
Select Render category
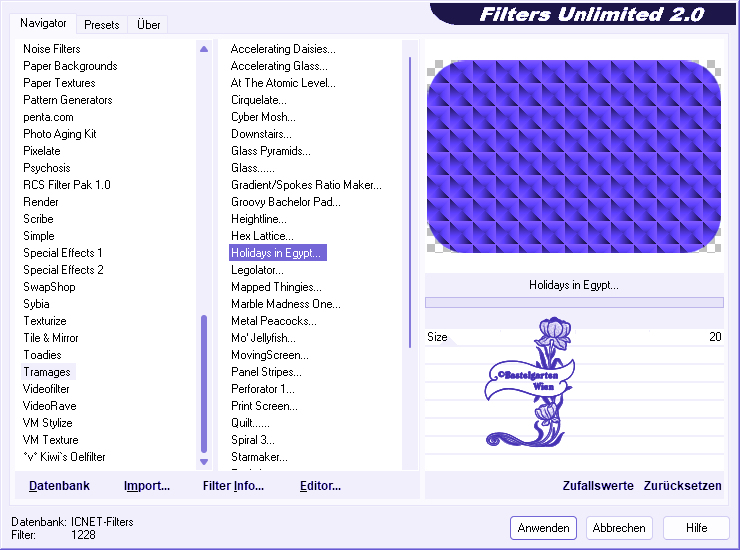(x=41, y=202)
